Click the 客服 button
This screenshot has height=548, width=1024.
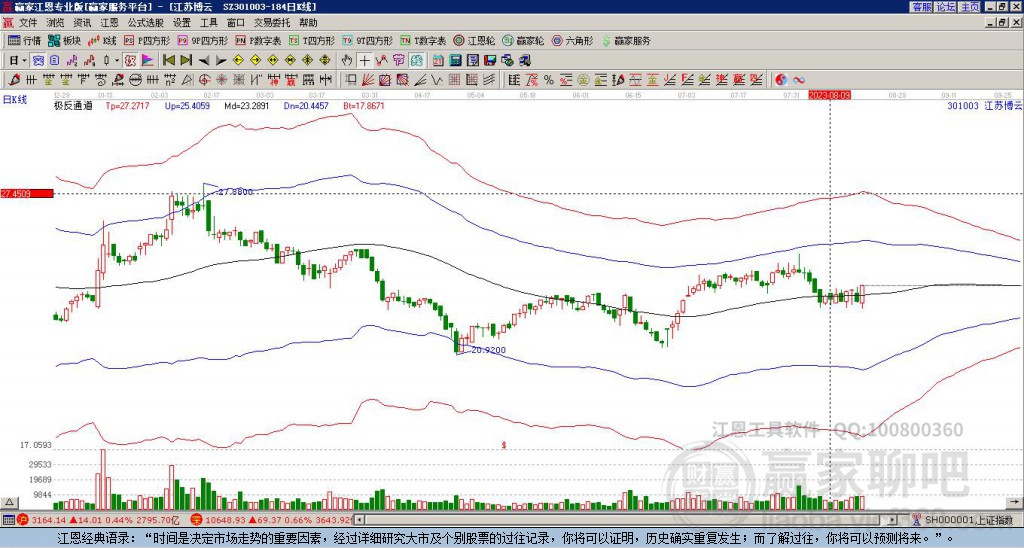point(921,7)
